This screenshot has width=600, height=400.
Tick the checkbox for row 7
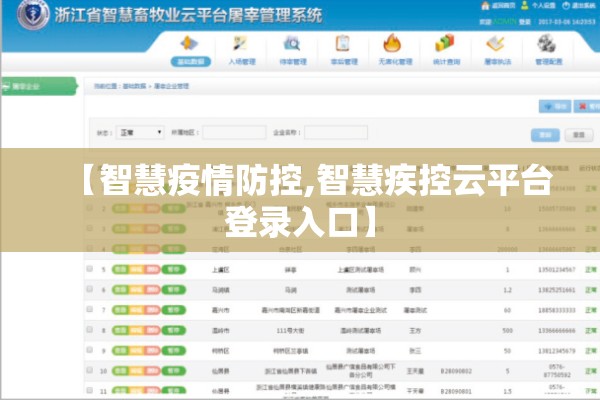(x=90, y=309)
